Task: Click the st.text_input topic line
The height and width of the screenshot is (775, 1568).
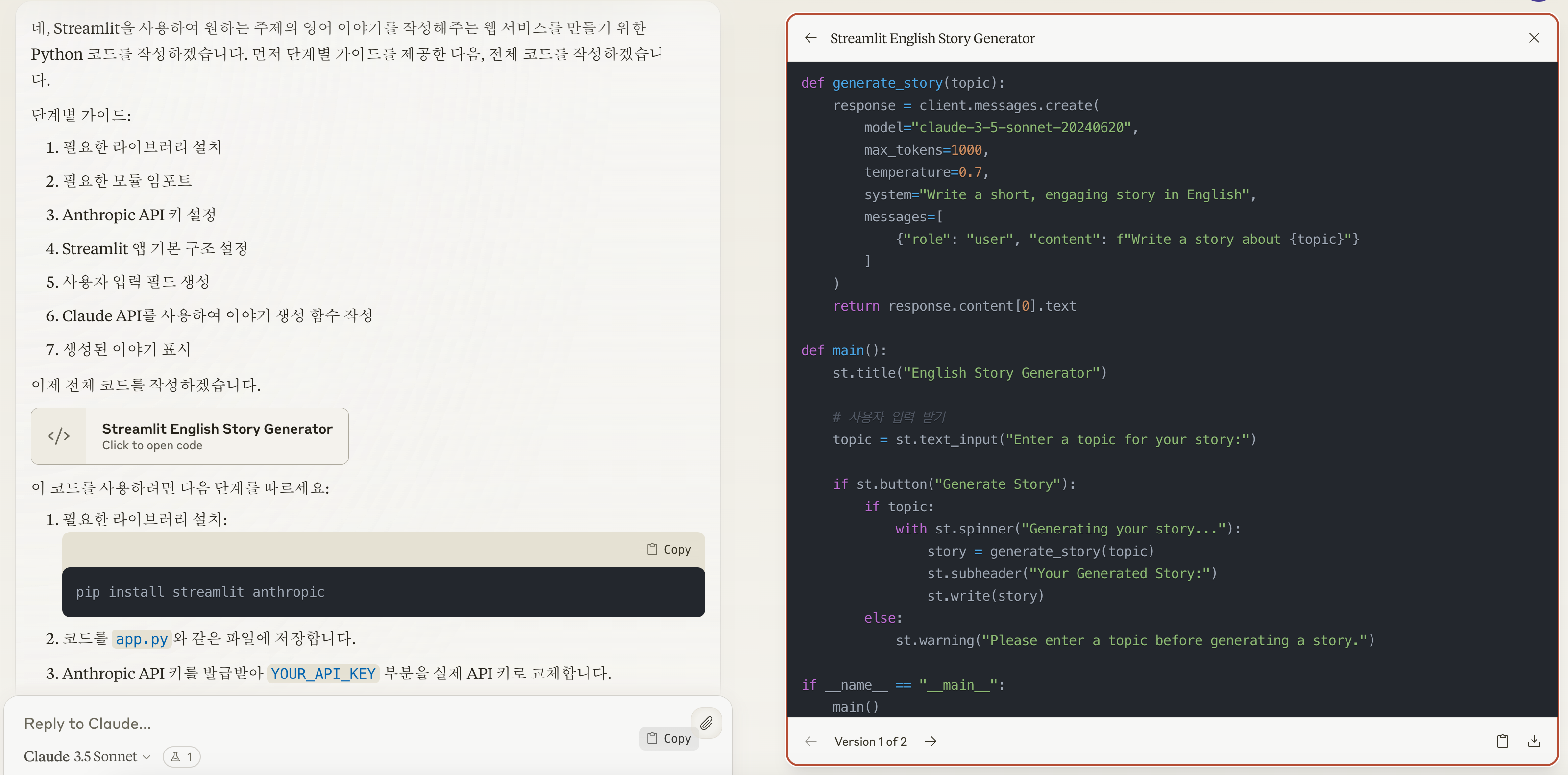Action: (1044, 439)
